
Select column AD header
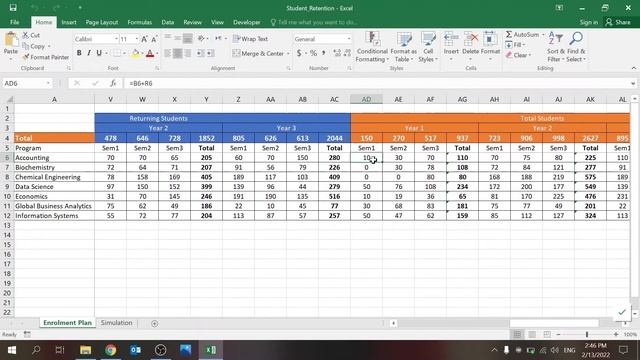366,99
